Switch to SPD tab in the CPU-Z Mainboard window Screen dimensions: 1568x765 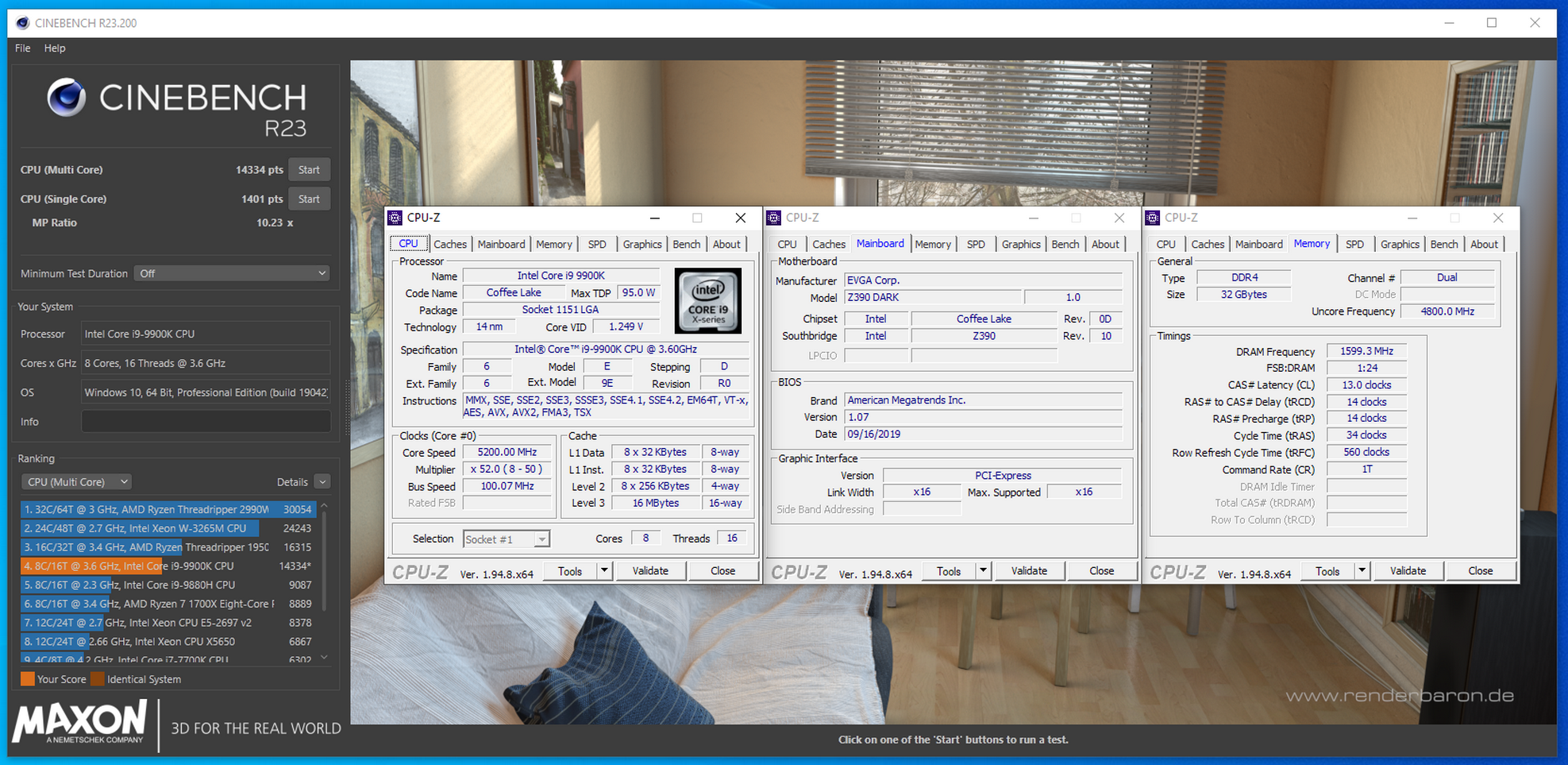976,245
